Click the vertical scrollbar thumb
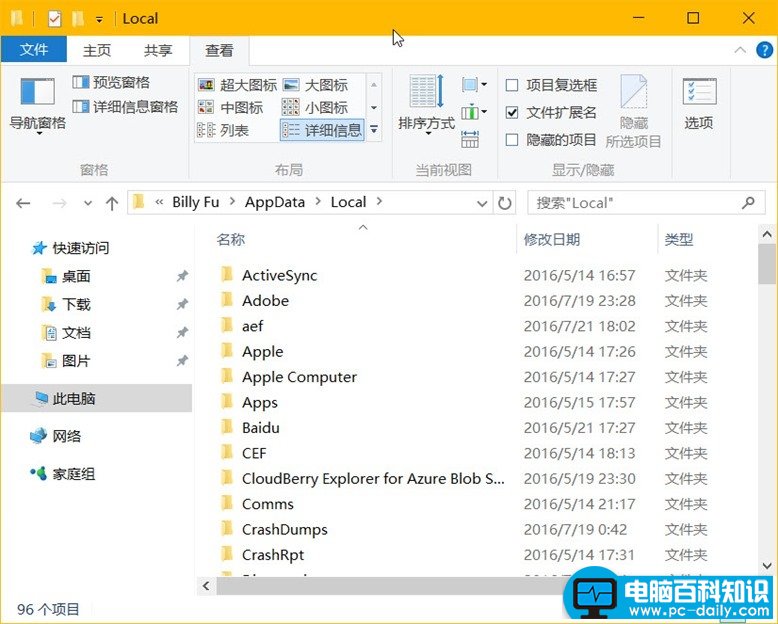Image resolution: width=778 pixels, height=624 pixels. pos(767,263)
